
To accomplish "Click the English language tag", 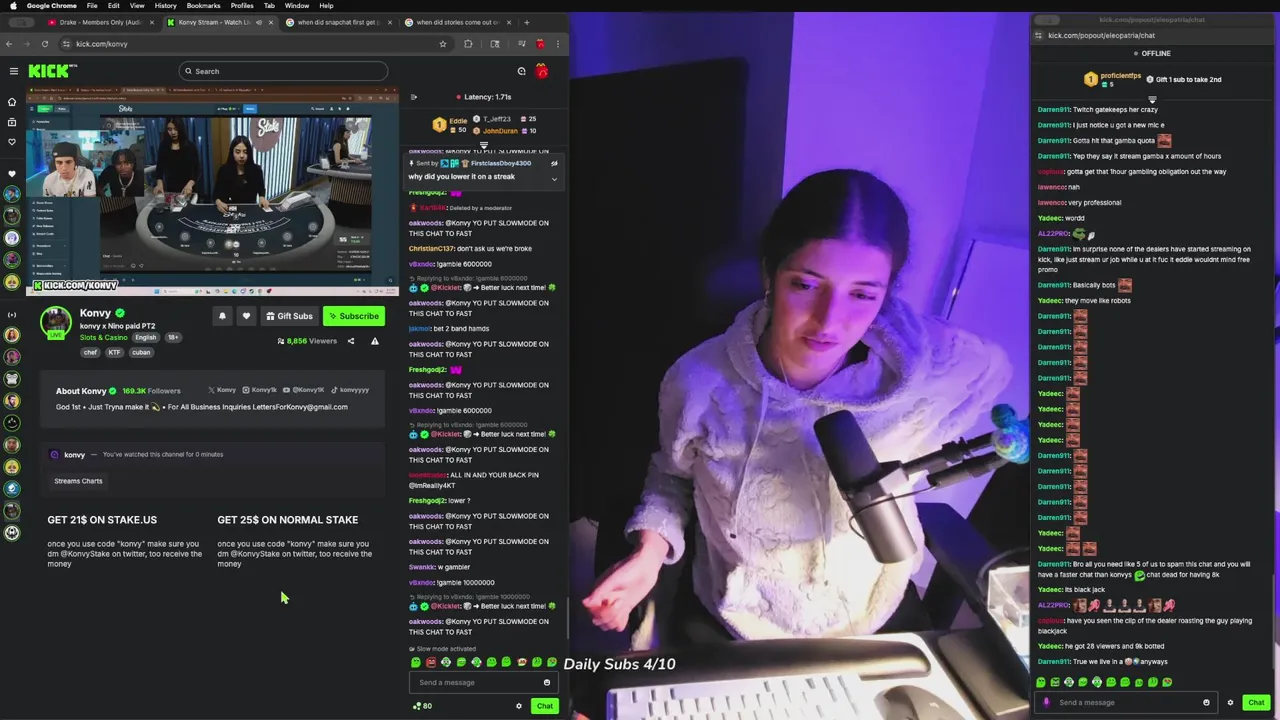I will (146, 337).
